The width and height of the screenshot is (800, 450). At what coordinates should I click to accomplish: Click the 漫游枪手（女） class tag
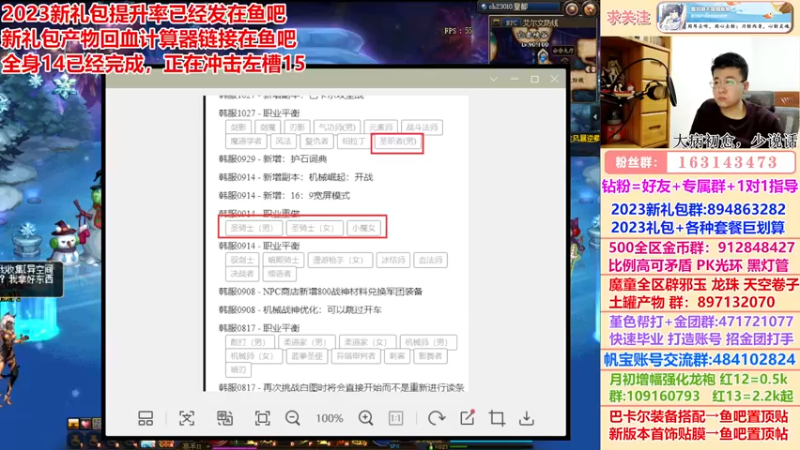[x=338, y=260]
